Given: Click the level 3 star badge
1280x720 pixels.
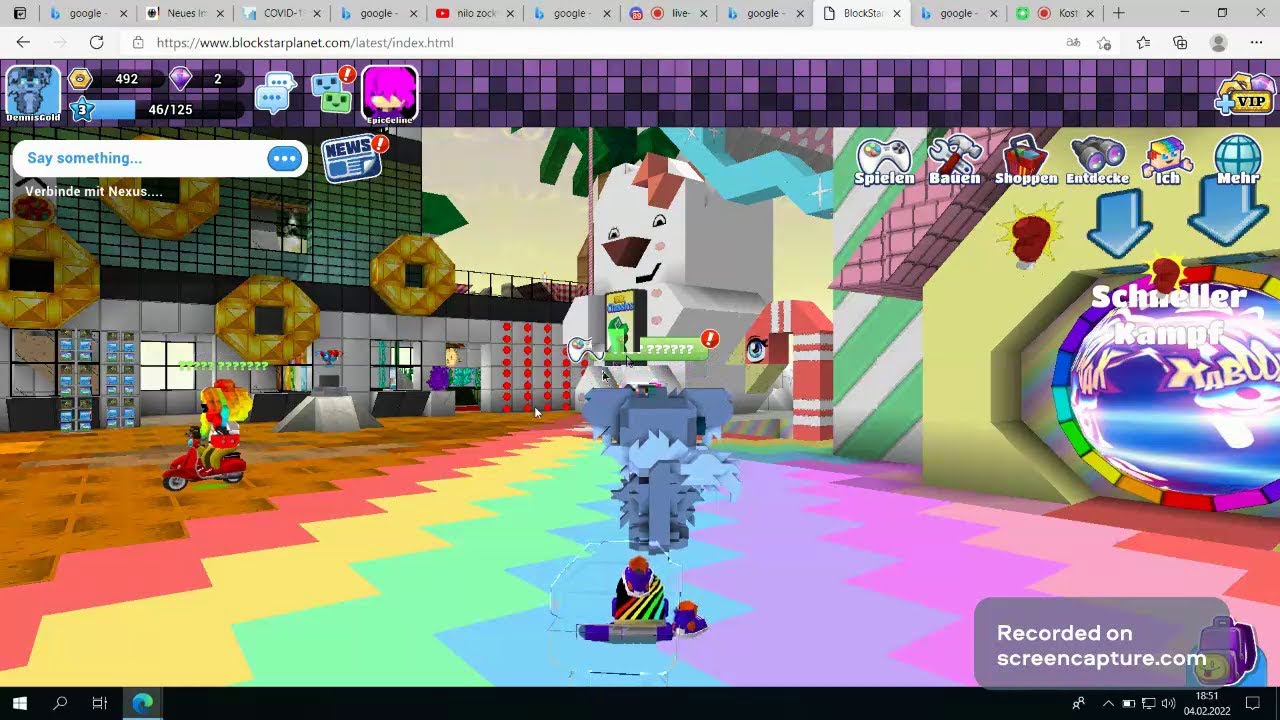Looking at the screenshot, I should click(83, 109).
